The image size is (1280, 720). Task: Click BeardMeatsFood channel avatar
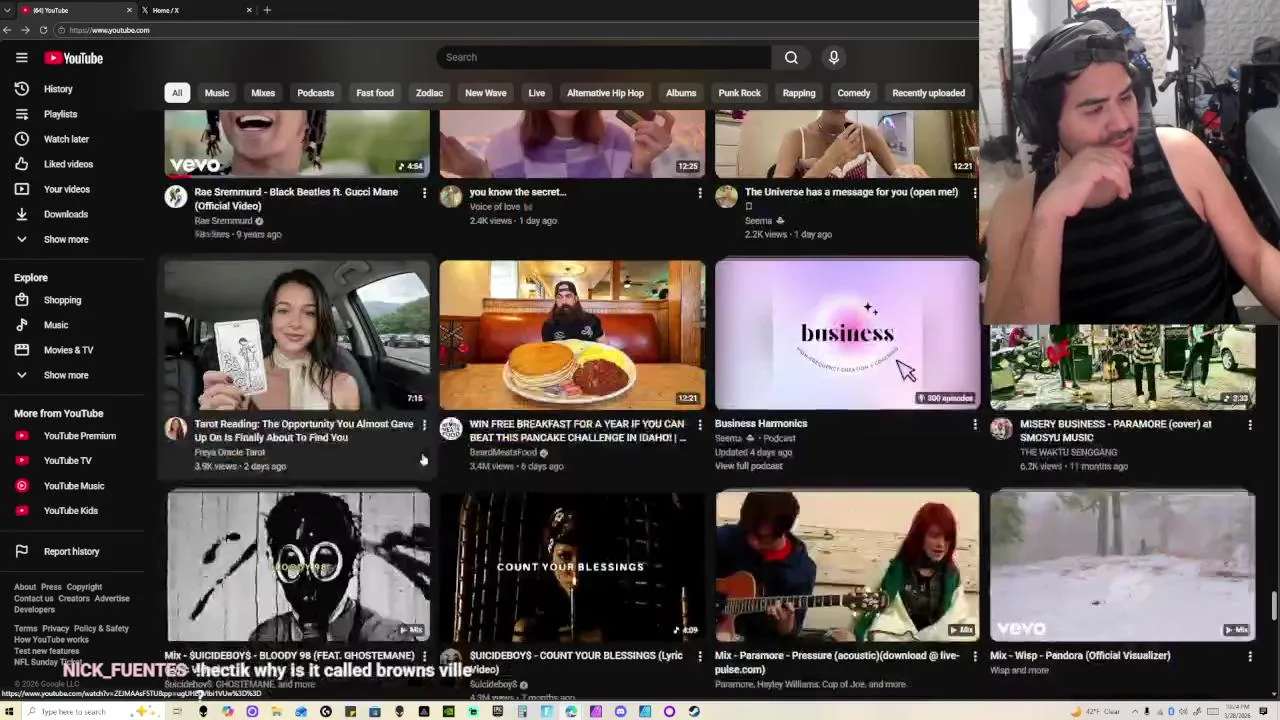click(451, 429)
